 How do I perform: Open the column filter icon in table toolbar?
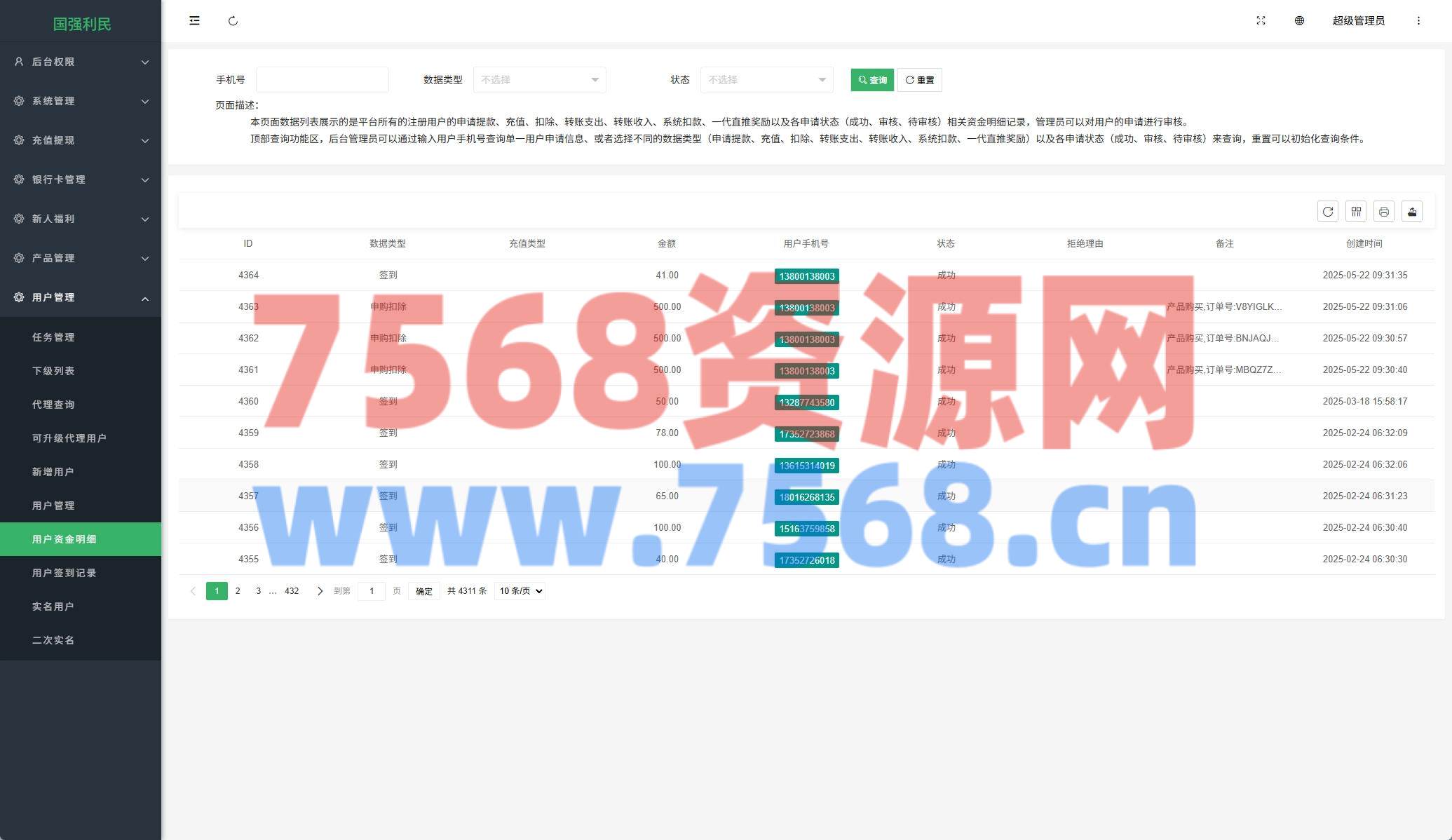point(1356,212)
